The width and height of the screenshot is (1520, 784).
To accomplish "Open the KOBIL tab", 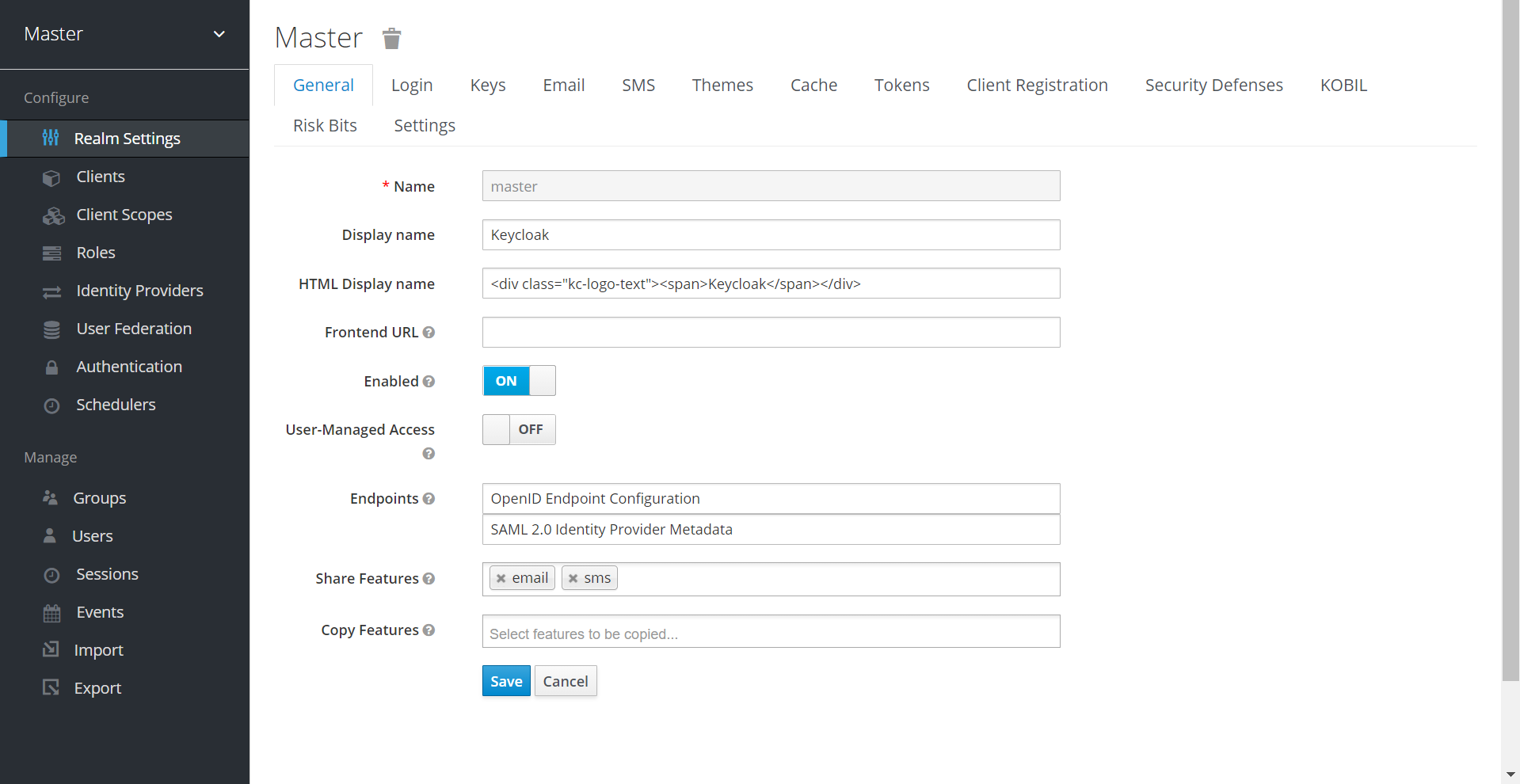I will (x=1343, y=86).
